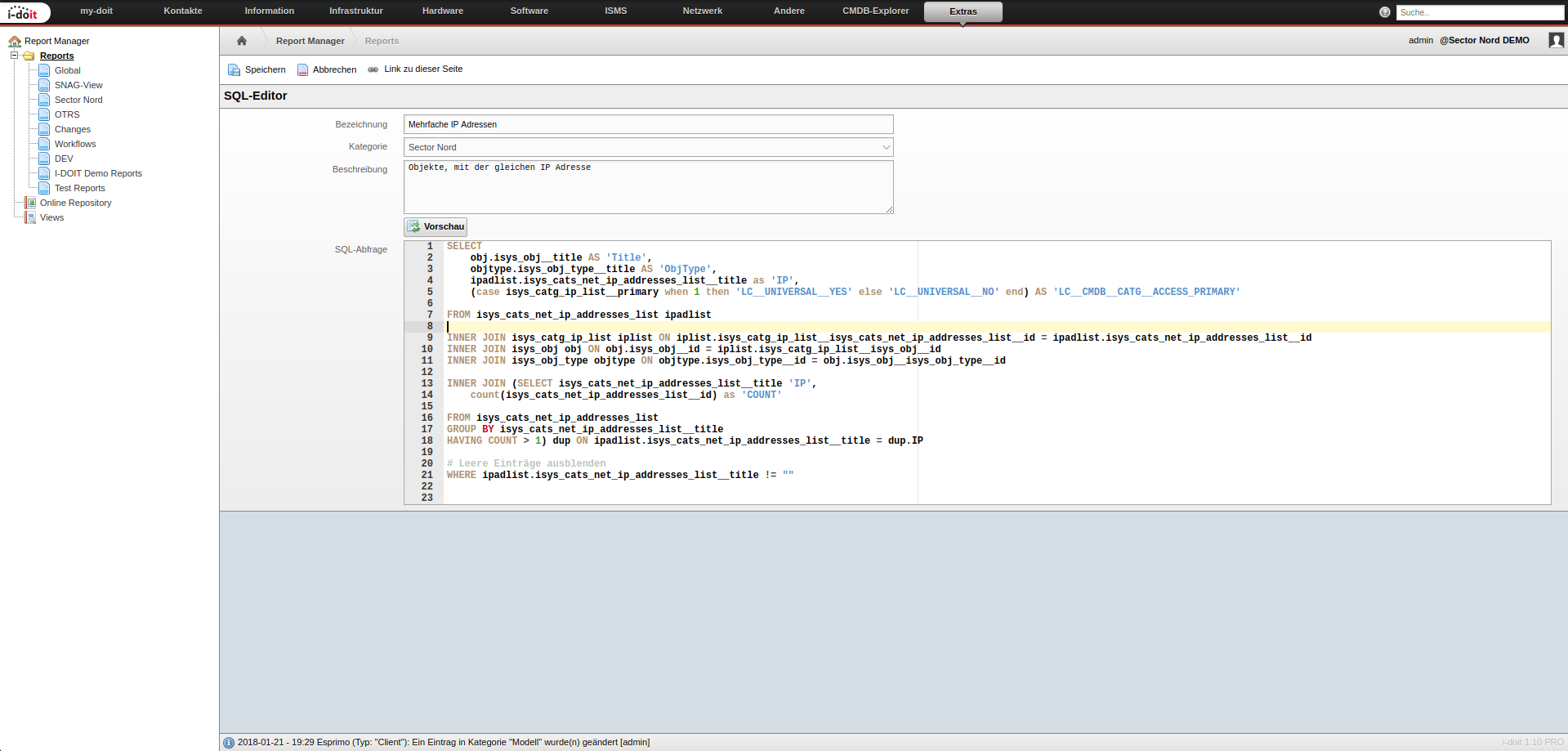
Task: Open Online Repository in tree
Action: point(75,203)
